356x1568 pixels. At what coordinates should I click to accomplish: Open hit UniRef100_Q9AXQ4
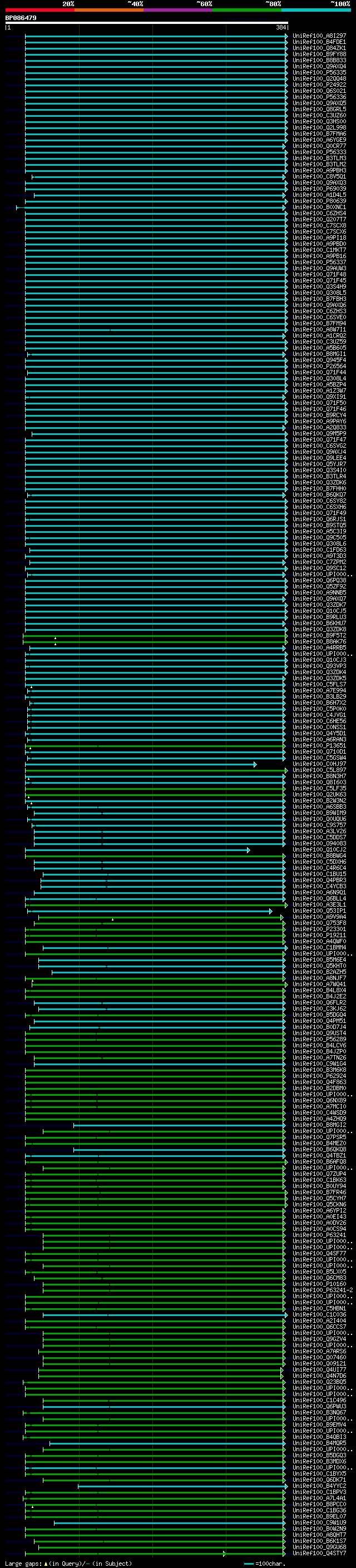(319, 66)
